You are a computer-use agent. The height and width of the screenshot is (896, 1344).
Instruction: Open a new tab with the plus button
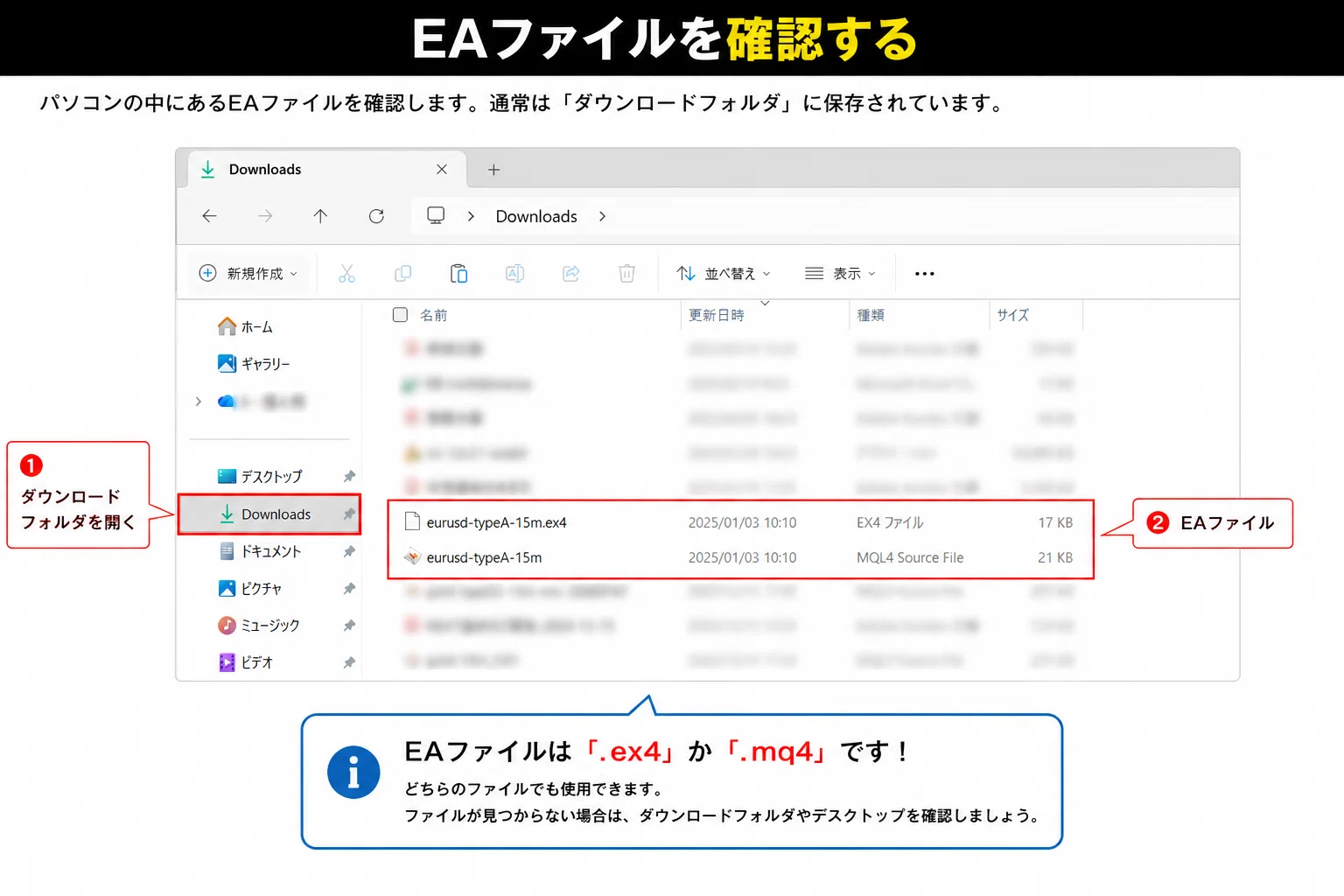[493, 170]
